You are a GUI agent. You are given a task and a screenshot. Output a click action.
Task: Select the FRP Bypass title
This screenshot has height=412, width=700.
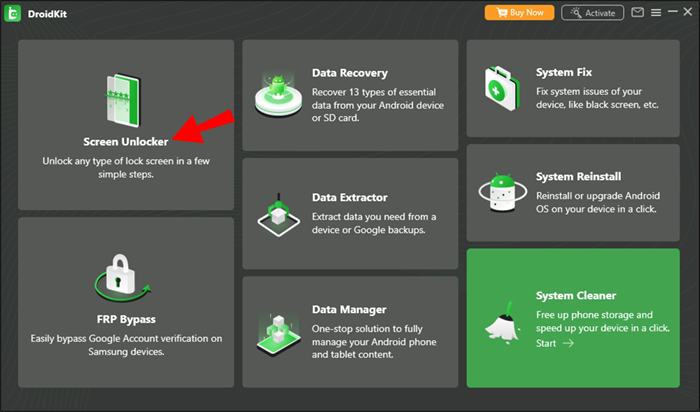pyautogui.click(x=126, y=319)
